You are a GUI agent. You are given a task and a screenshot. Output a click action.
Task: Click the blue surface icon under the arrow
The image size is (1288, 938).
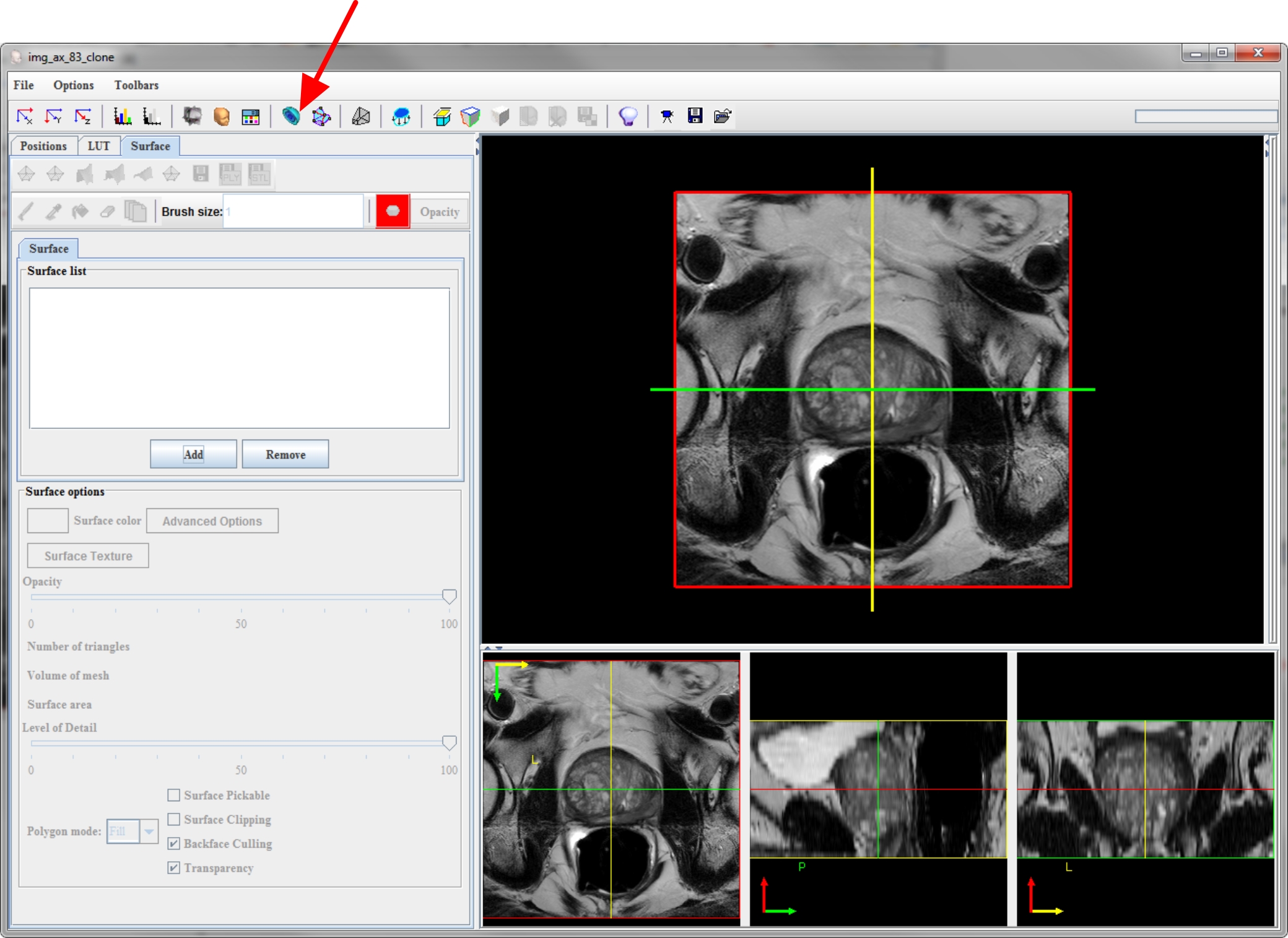pyautogui.click(x=290, y=116)
